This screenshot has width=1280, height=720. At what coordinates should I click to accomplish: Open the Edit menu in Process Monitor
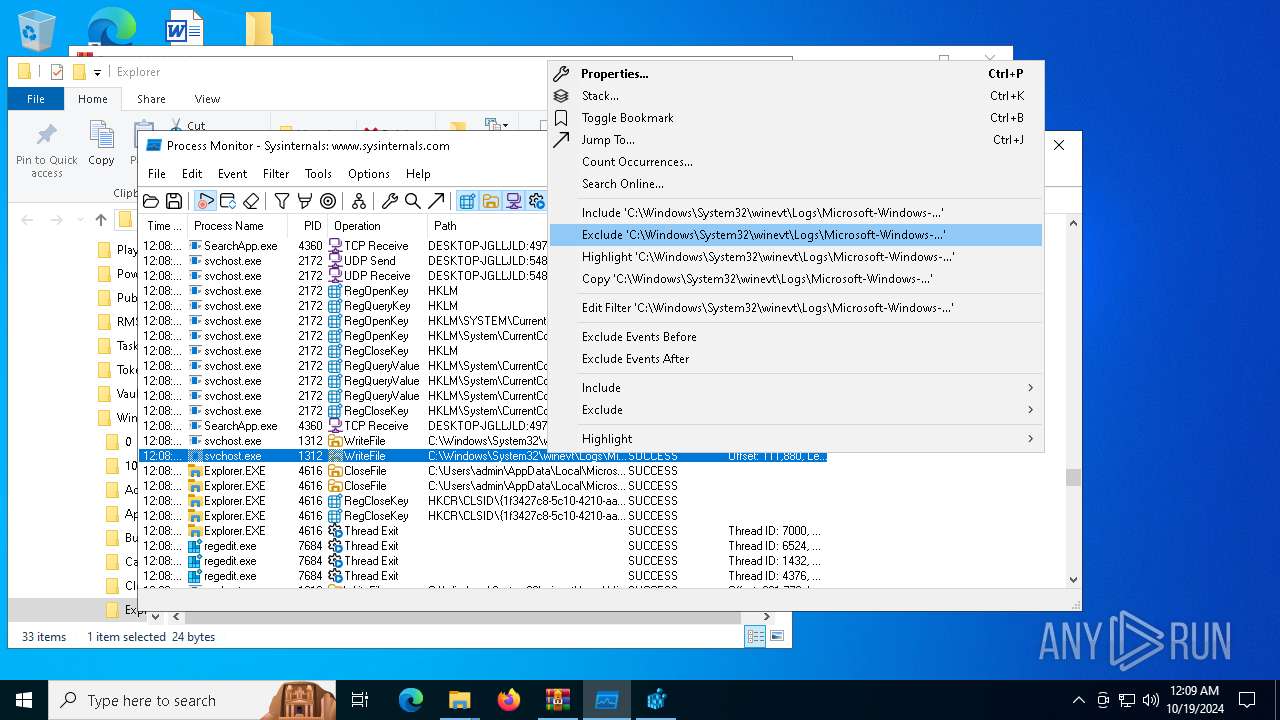tap(192, 174)
